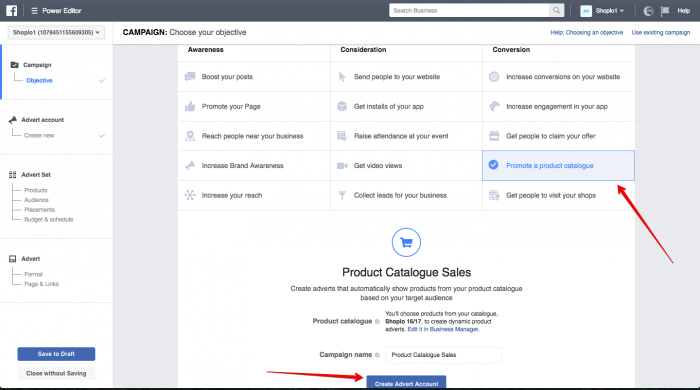Click the Get people to claim your offer icon
Screen dimensions: 700x390
(494, 136)
